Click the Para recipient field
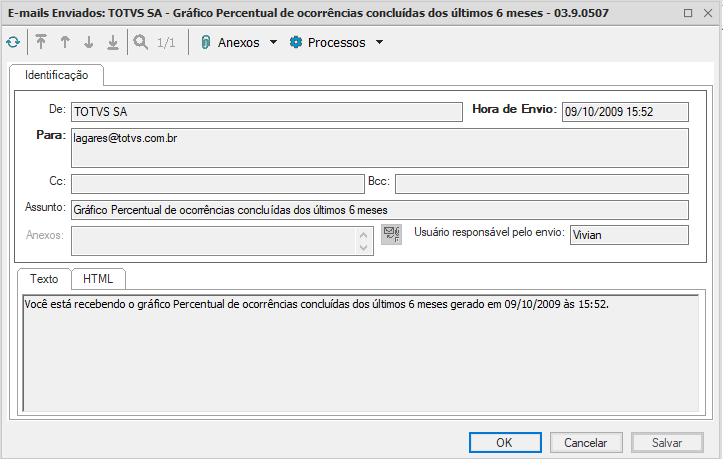 tap(379, 148)
